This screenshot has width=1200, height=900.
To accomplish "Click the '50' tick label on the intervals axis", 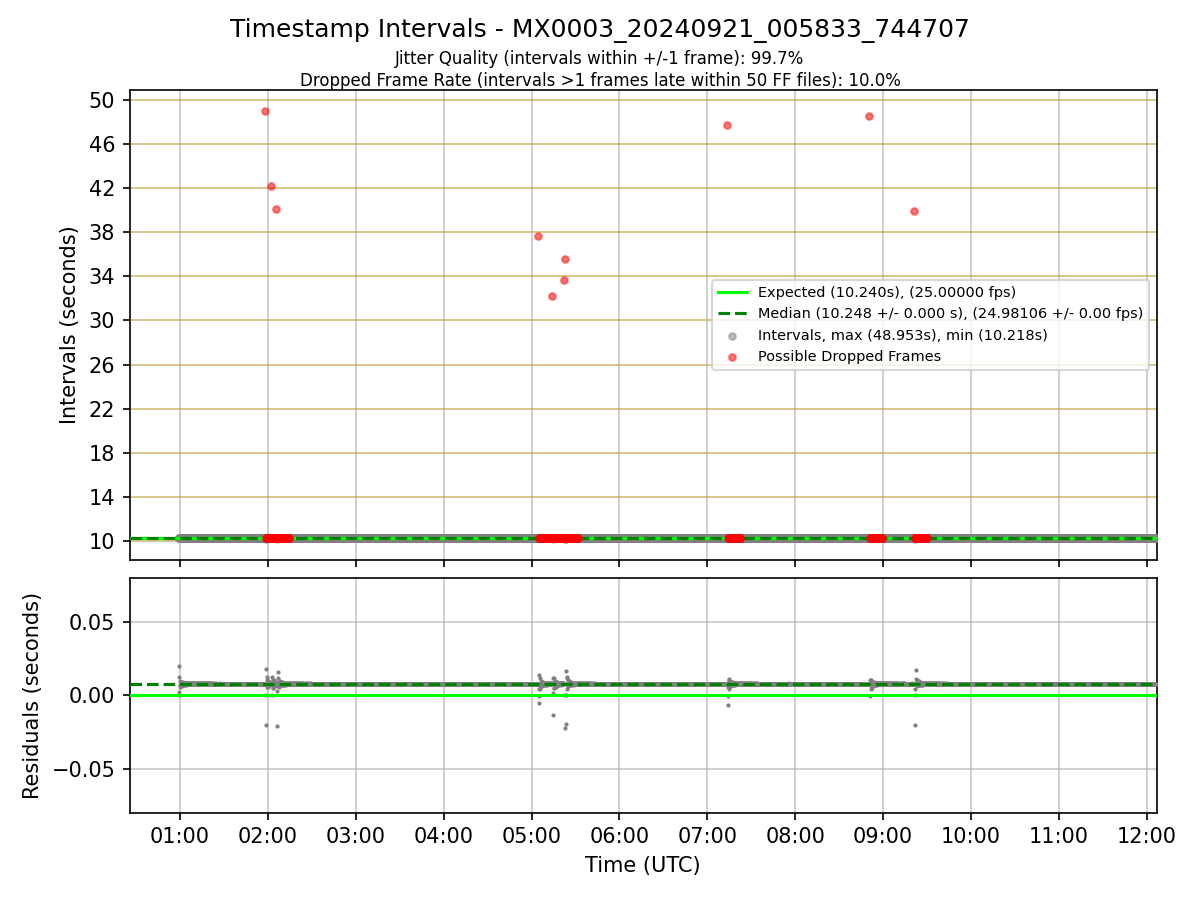I will [104, 100].
